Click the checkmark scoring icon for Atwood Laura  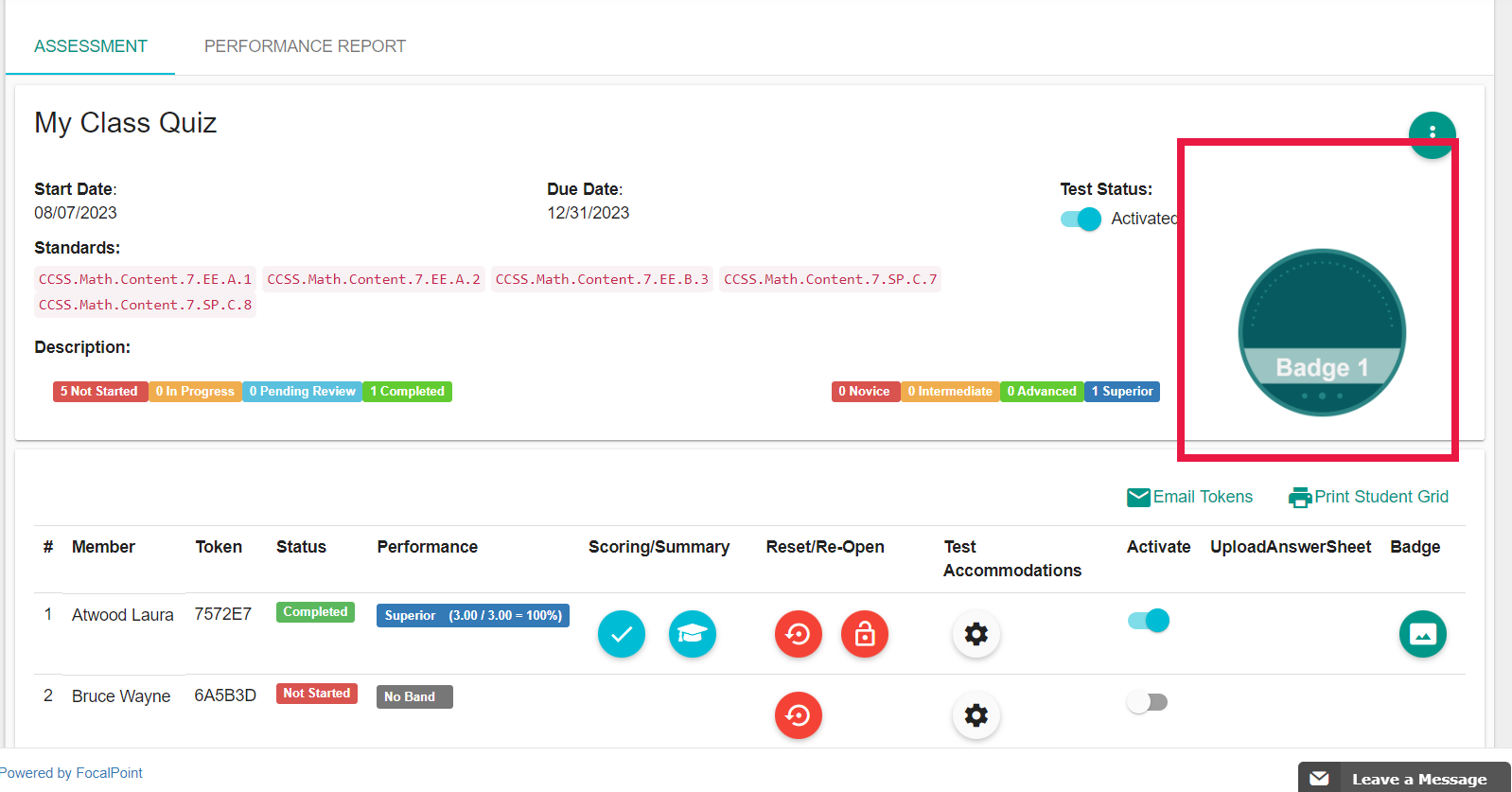pos(622,634)
